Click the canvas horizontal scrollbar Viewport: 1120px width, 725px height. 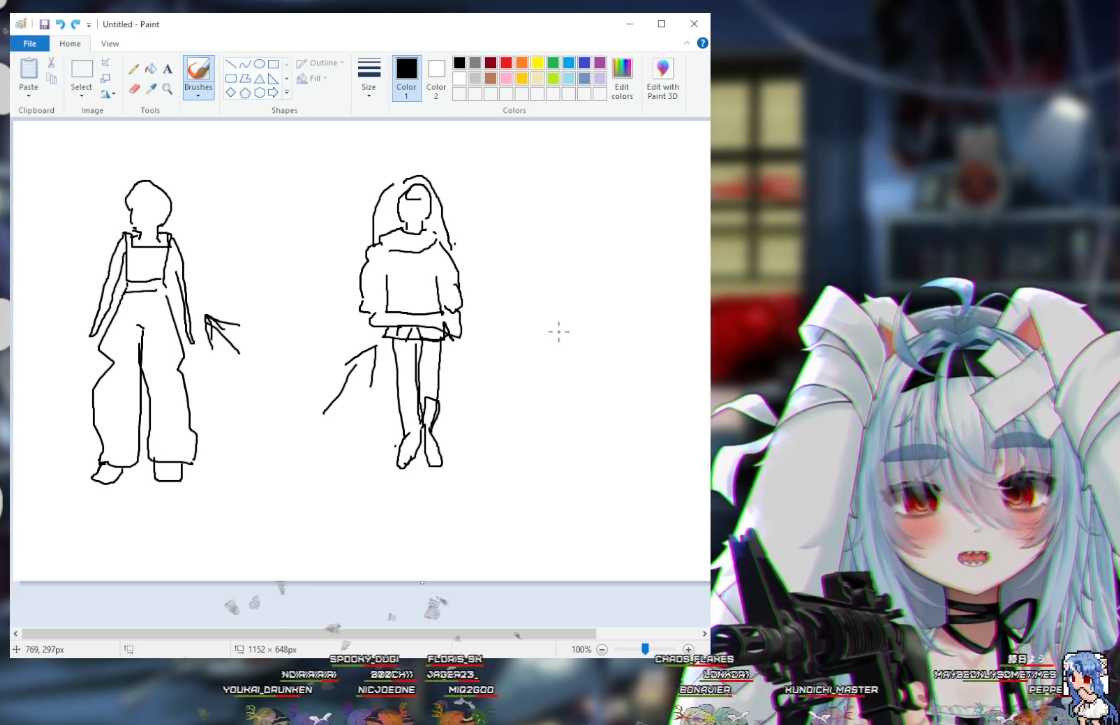[x=309, y=634]
